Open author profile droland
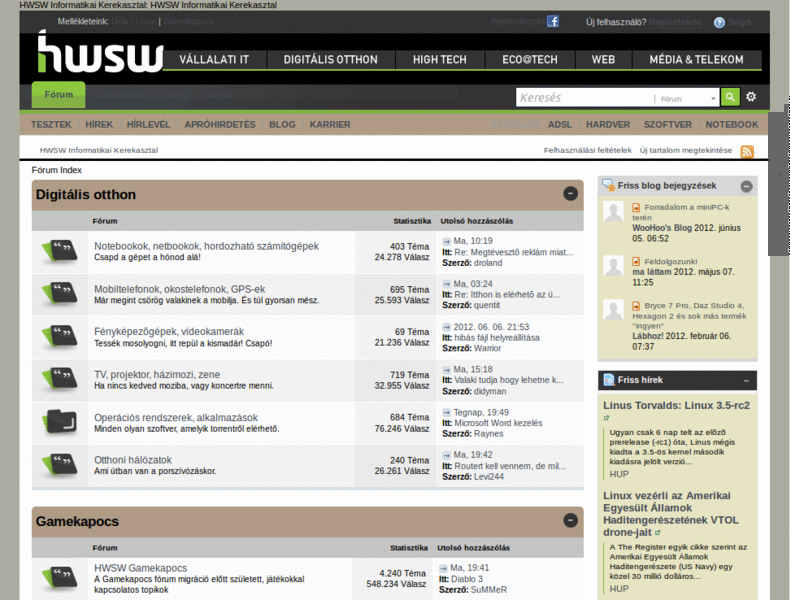Screen dimensions: 800x600 [x=488, y=263]
